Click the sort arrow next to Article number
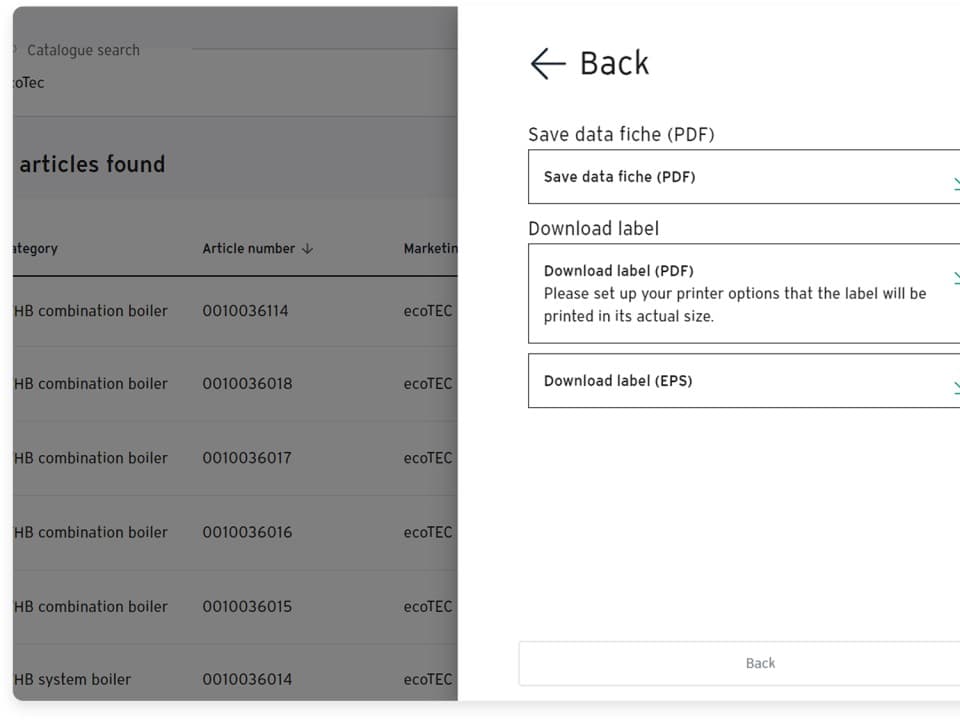 307,249
